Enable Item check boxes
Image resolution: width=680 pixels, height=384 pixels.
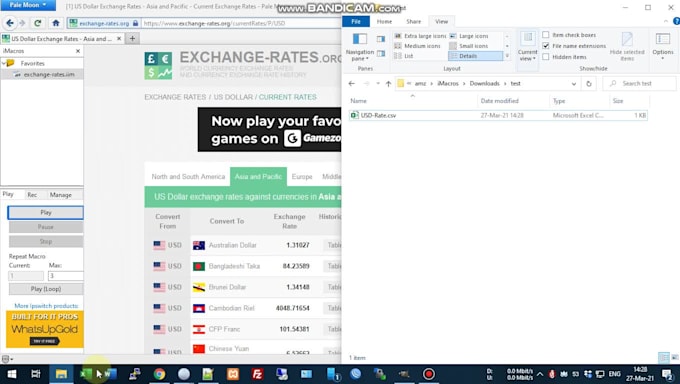coord(546,35)
